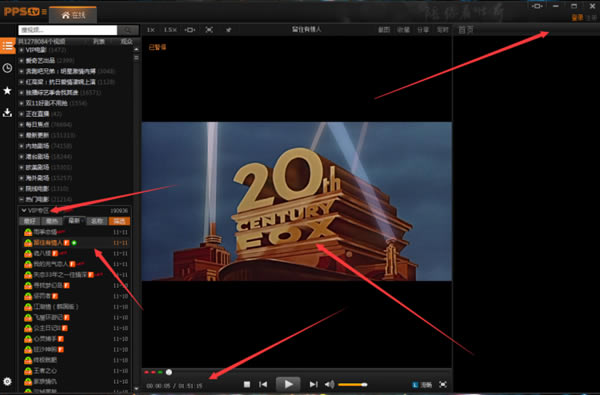Open favorites star sidebar icon

(x=7, y=91)
